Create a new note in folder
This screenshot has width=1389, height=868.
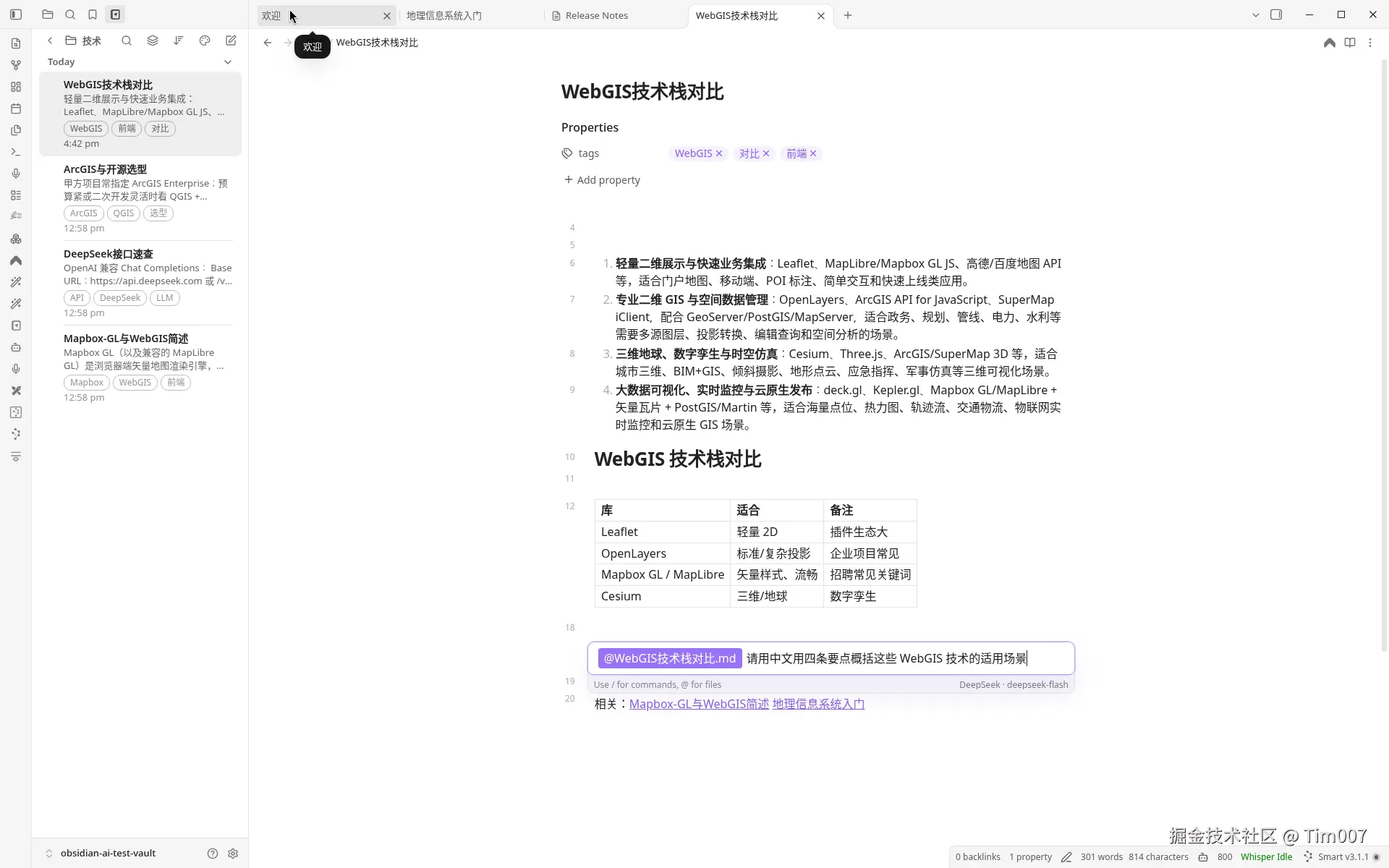coord(231,41)
